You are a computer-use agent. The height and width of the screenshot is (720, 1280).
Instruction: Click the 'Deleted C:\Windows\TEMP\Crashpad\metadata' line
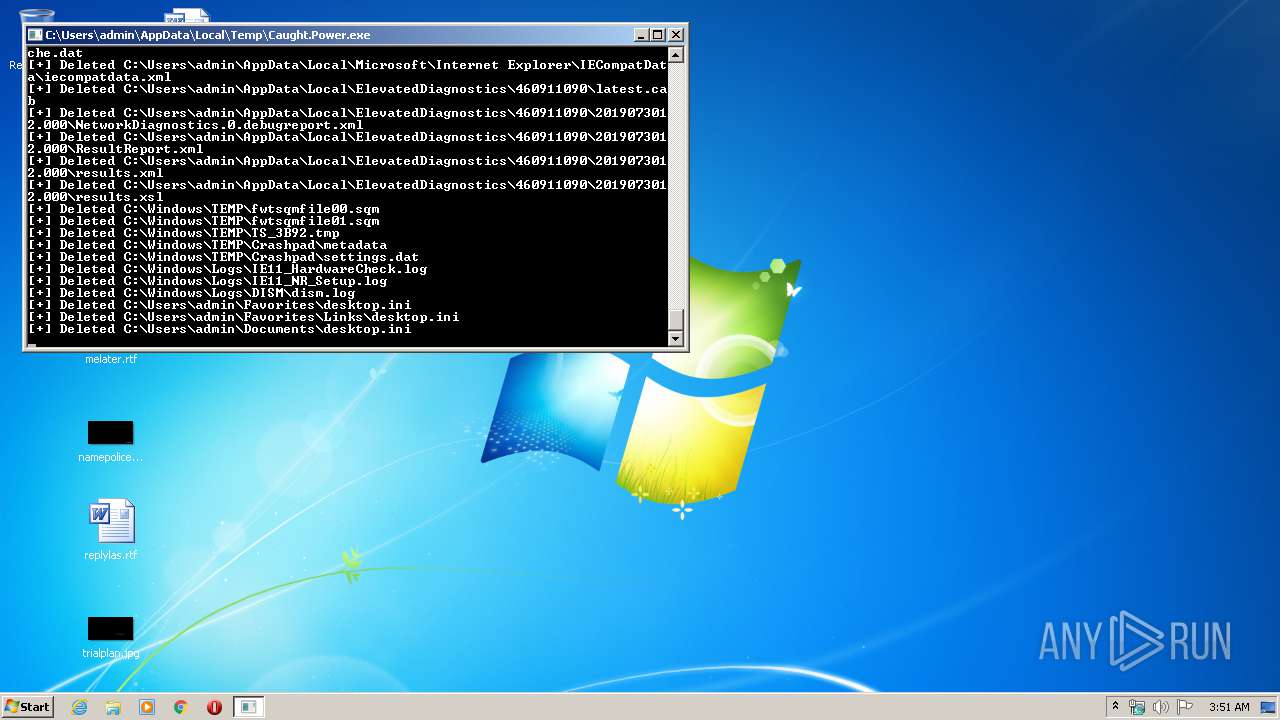click(x=207, y=245)
